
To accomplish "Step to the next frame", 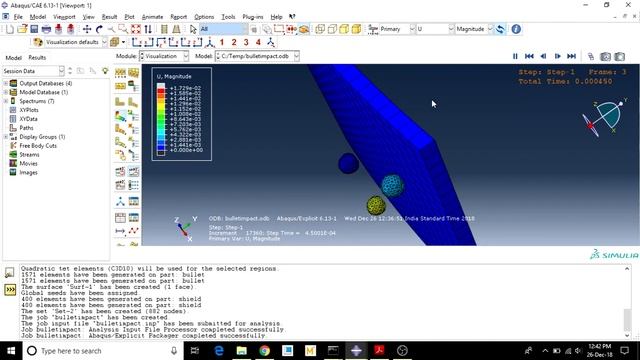I will tap(557, 56).
